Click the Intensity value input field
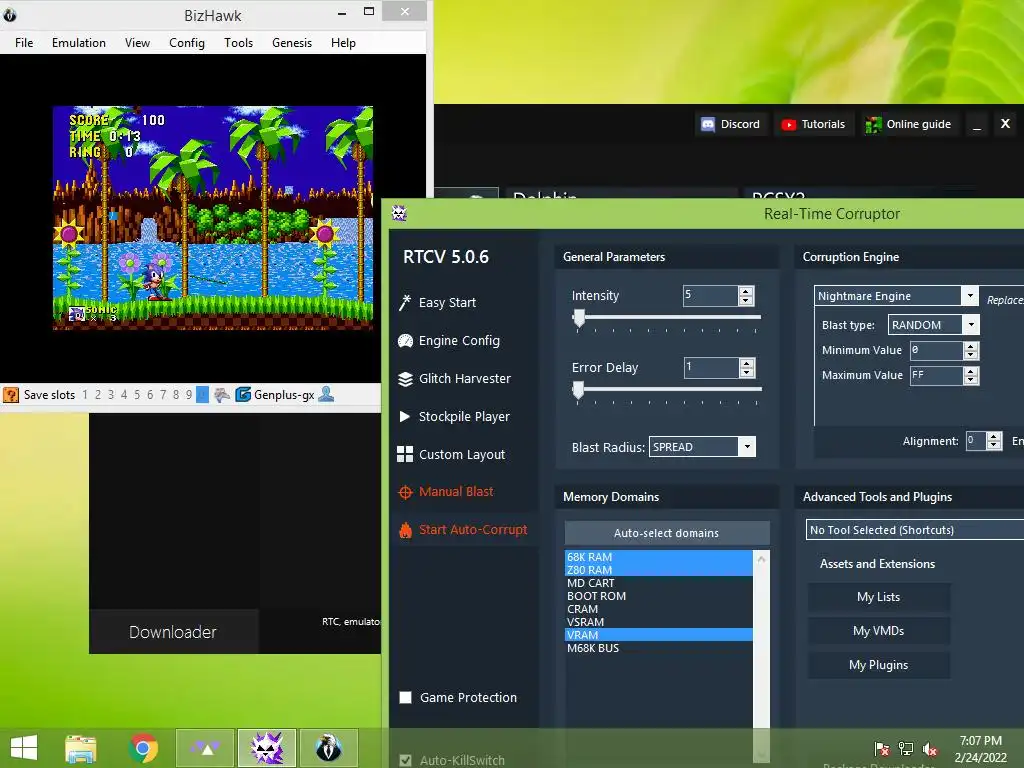This screenshot has width=1024, height=768. point(711,296)
